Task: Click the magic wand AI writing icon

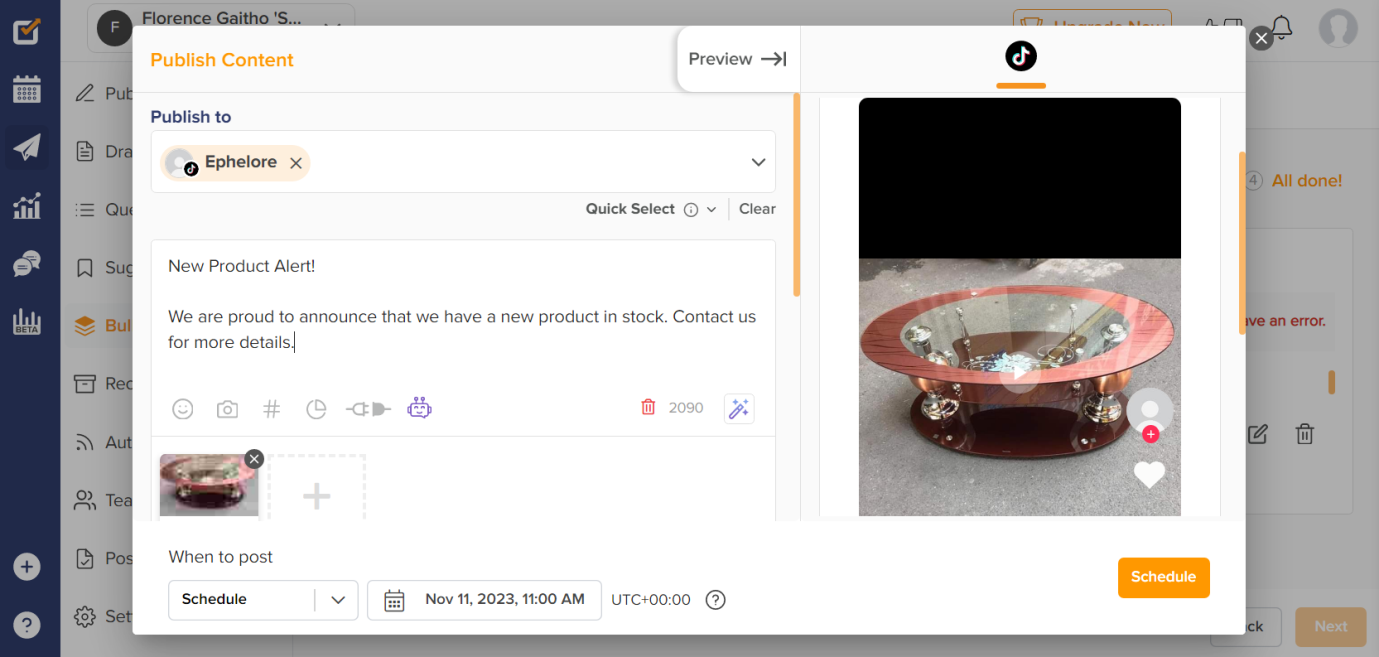Action: (x=739, y=408)
